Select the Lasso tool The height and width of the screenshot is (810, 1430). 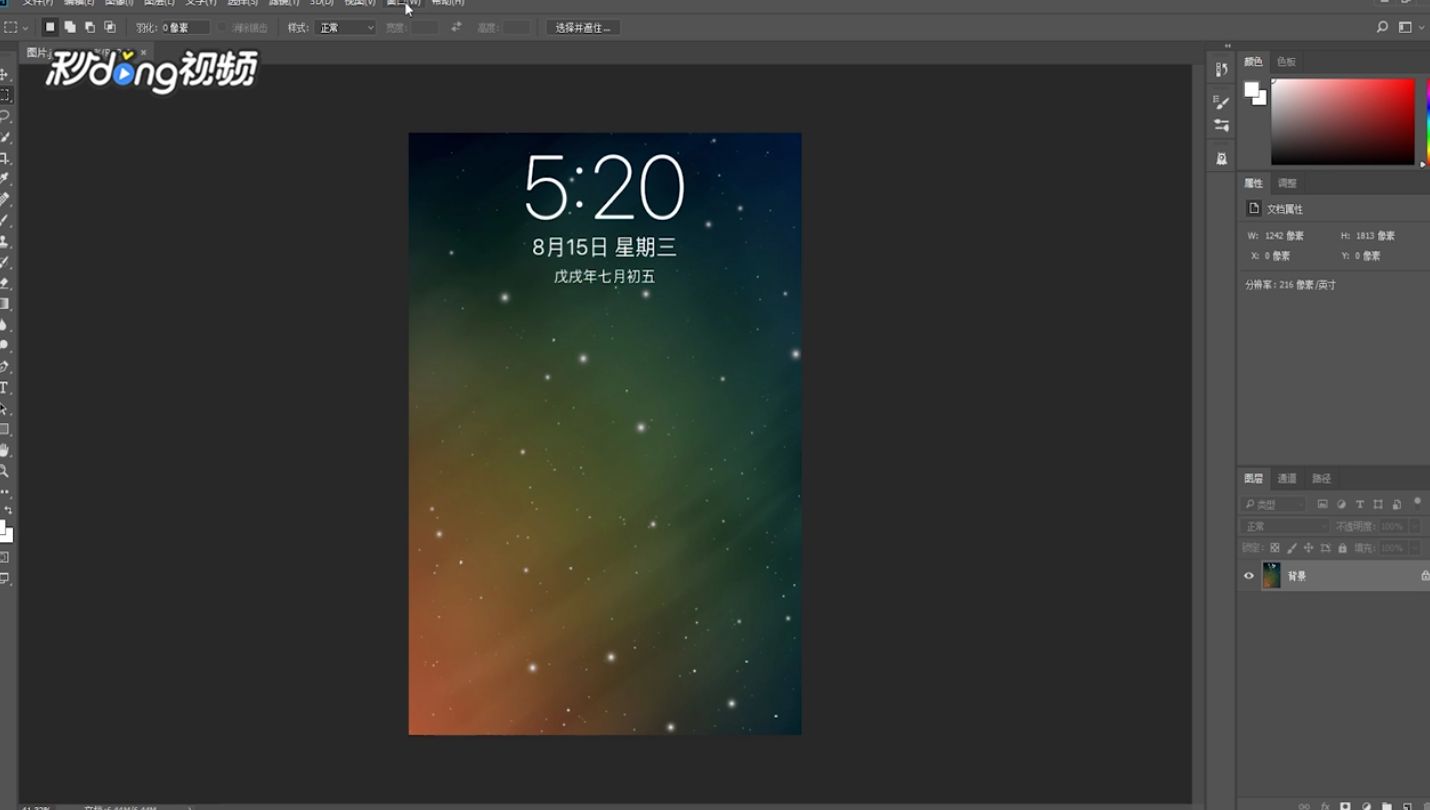5,116
